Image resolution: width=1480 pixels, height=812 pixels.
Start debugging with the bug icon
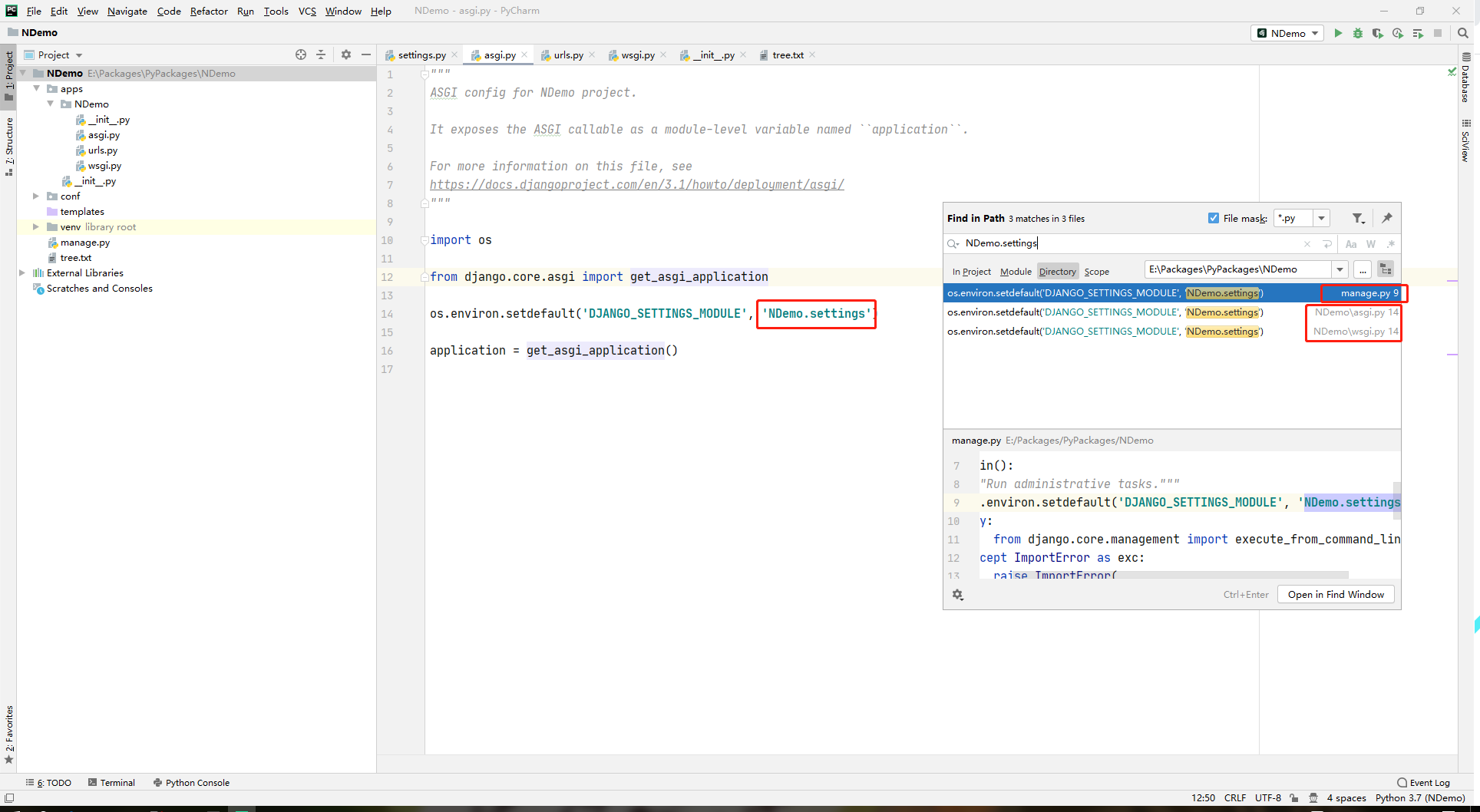[1358, 33]
